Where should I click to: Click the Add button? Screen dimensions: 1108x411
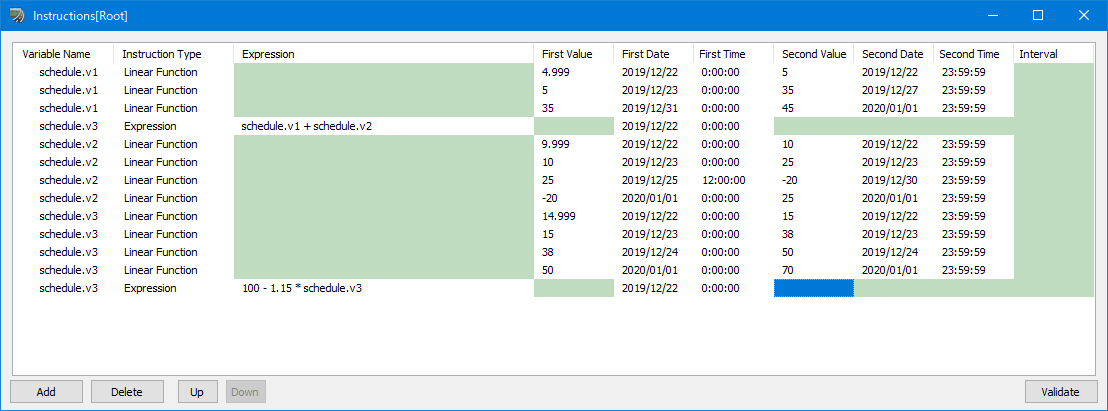[47, 392]
